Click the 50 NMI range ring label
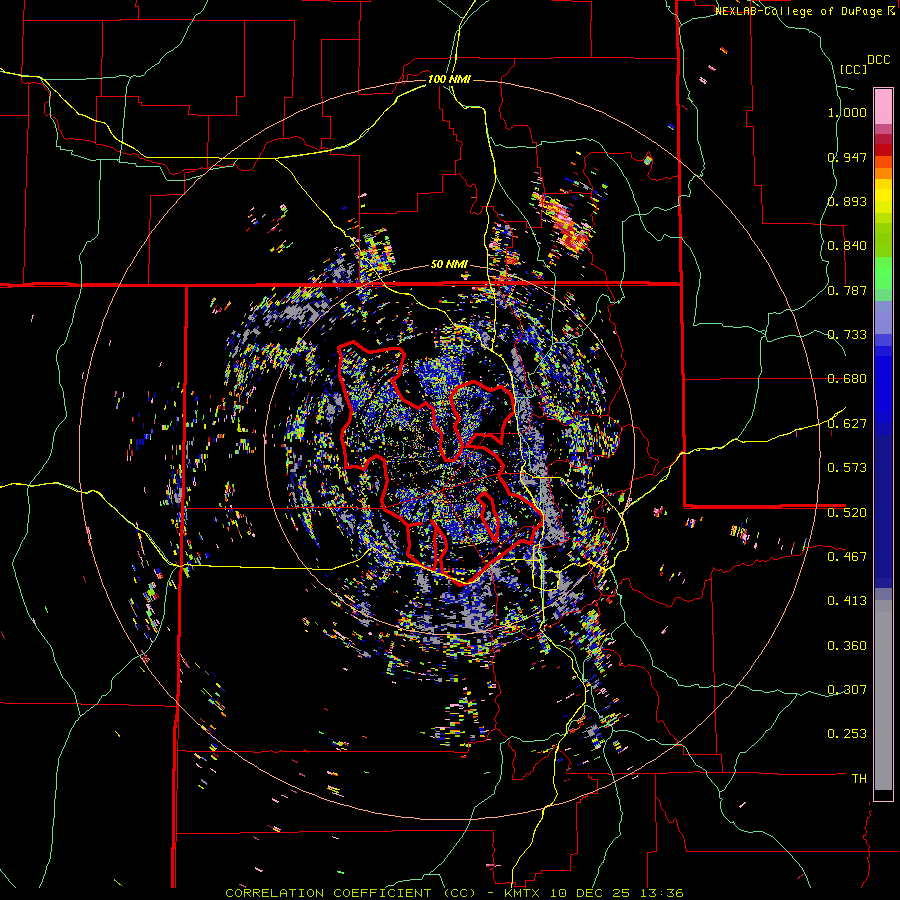900x900 pixels. (449, 265)
